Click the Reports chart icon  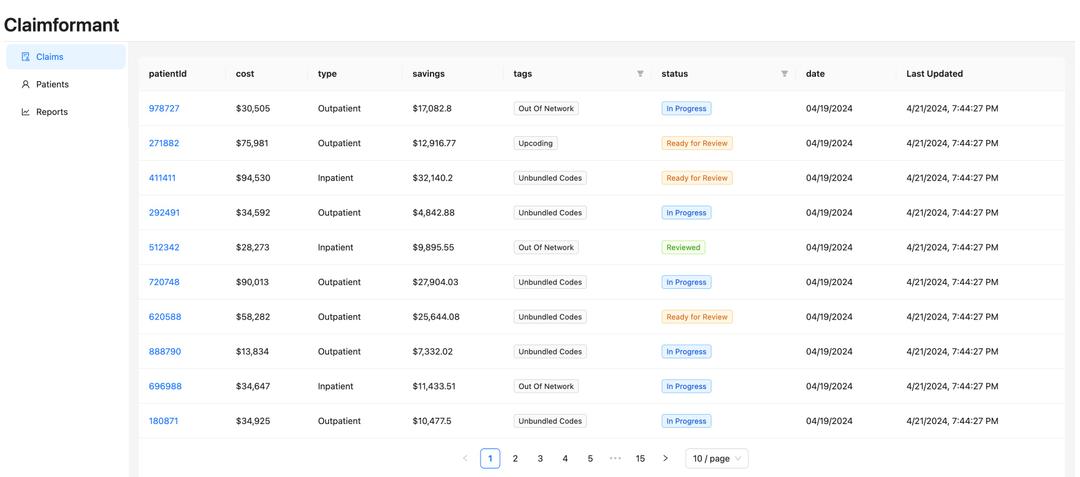[26, 112]
